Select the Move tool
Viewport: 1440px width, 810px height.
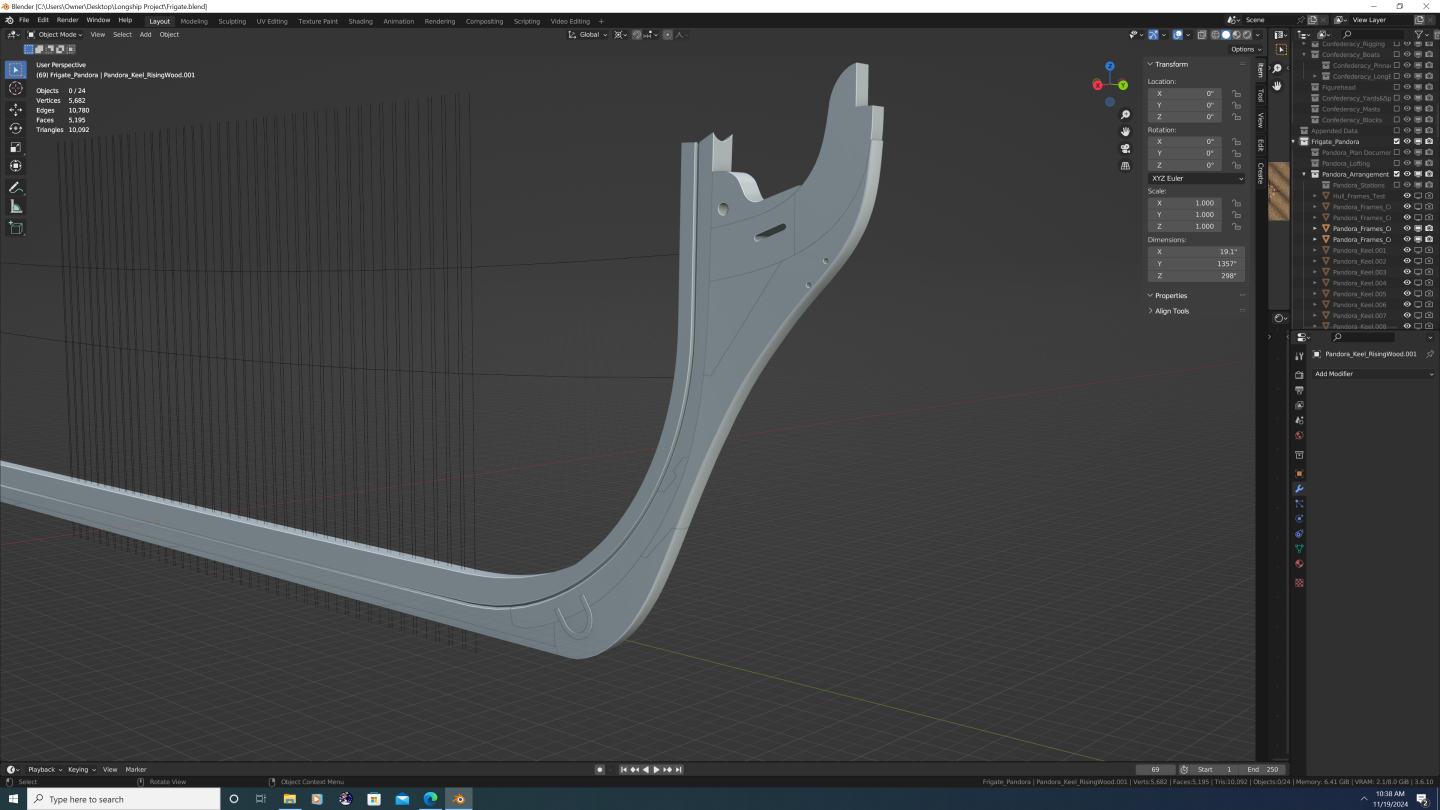tap(15, 110)
